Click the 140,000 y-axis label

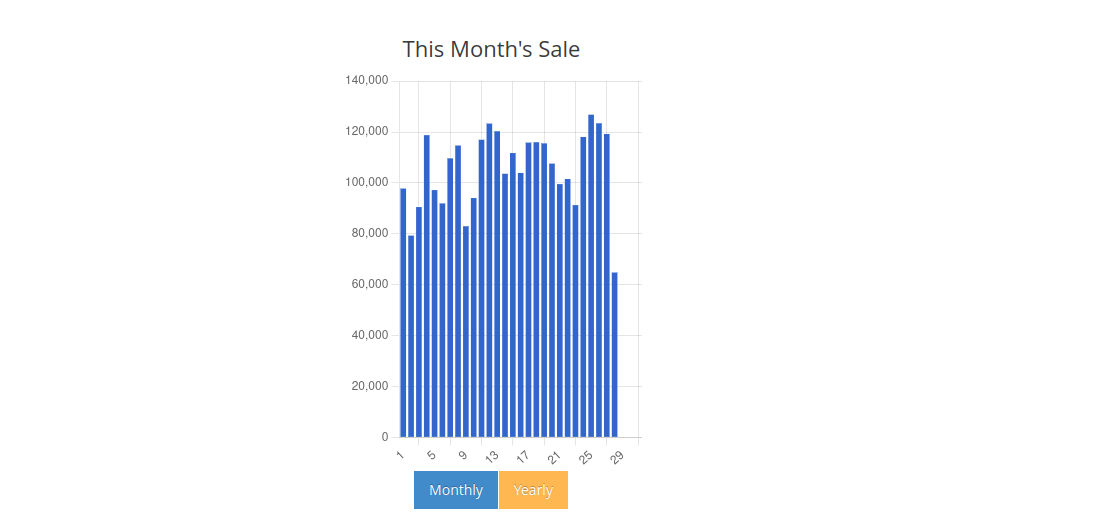[367, 80]
